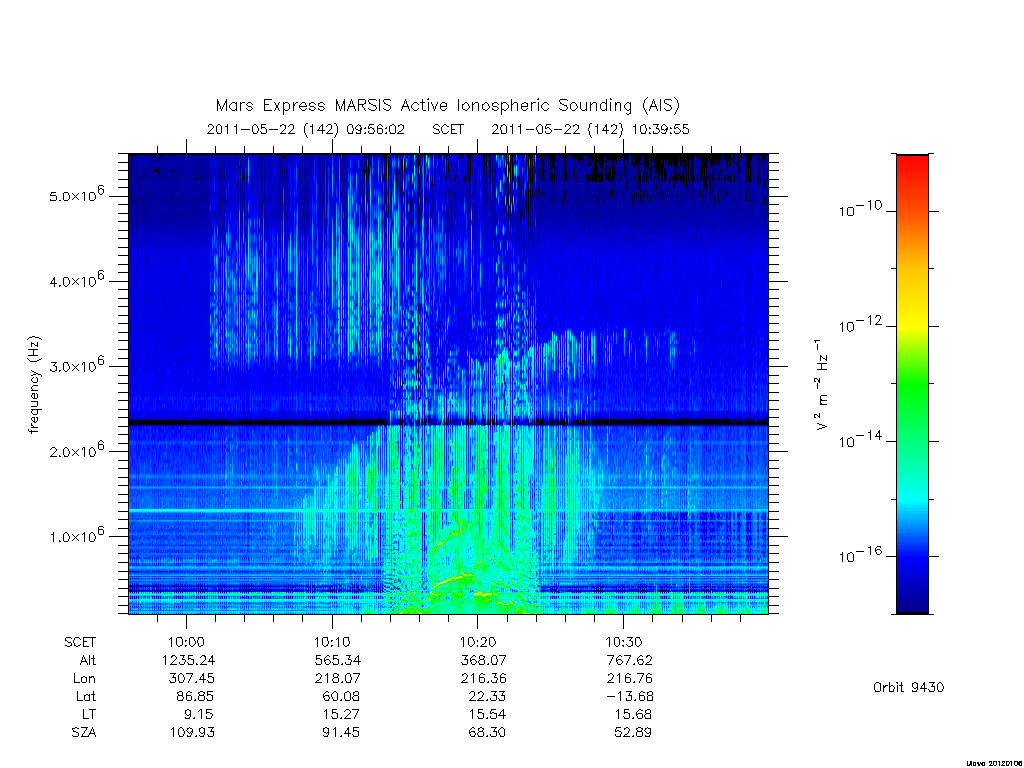Click the 1.0×10^6 frequency tick label
1024x768 pixels.
coord(77,535)
